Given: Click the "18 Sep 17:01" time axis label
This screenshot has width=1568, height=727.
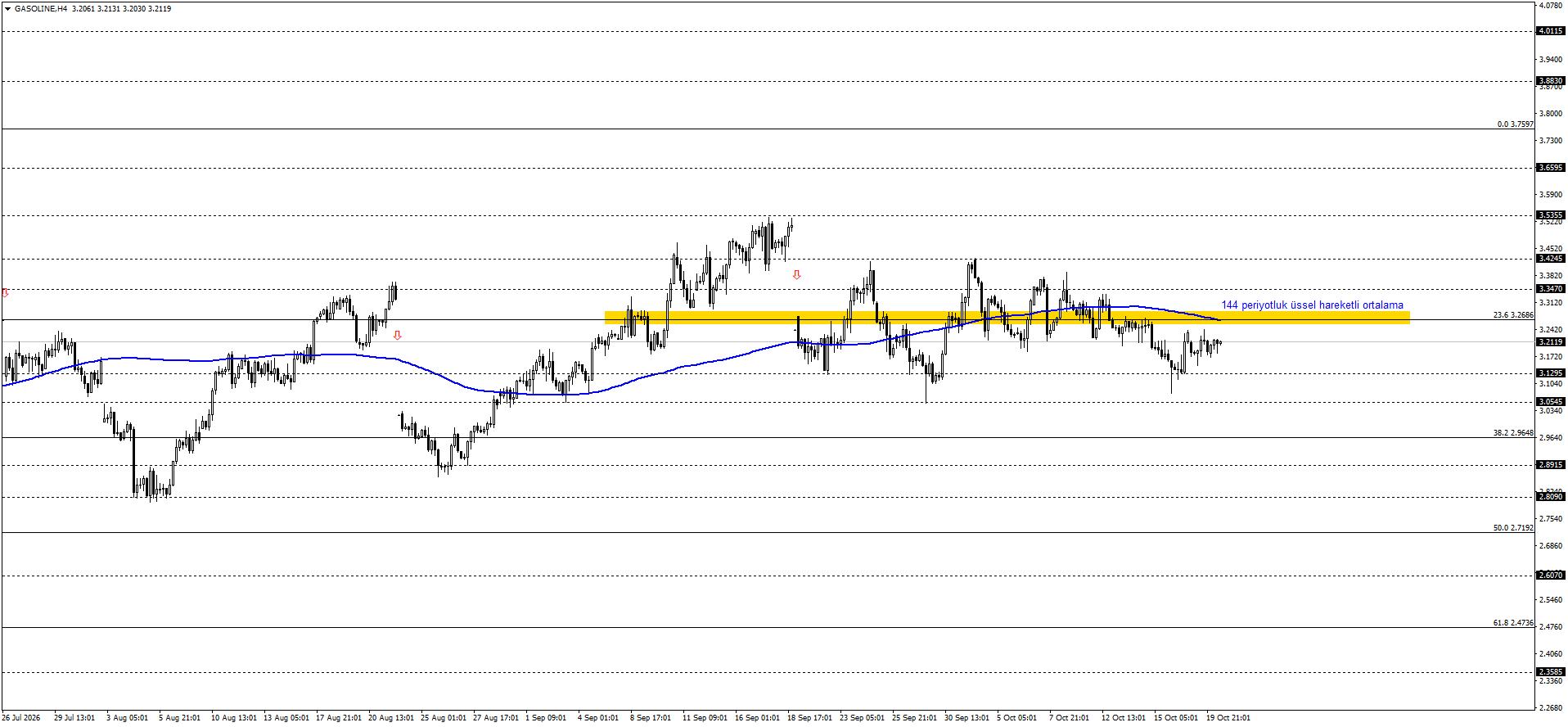Looking at the screenshot, I should (810, 718).
